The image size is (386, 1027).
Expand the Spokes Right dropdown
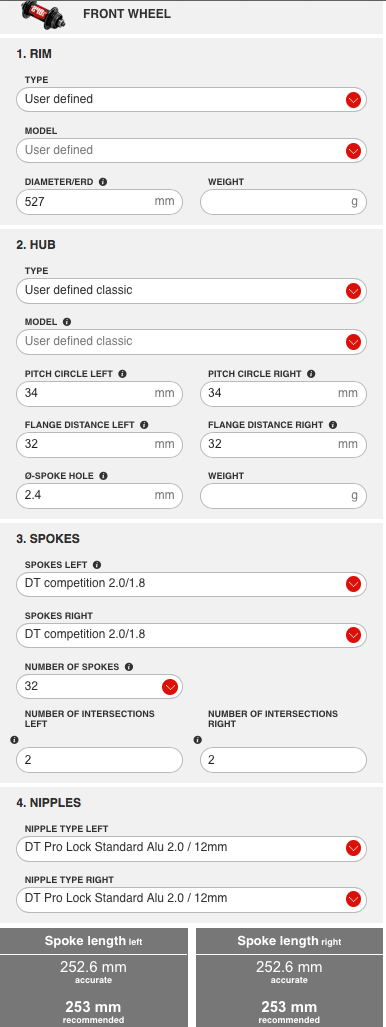191,635
